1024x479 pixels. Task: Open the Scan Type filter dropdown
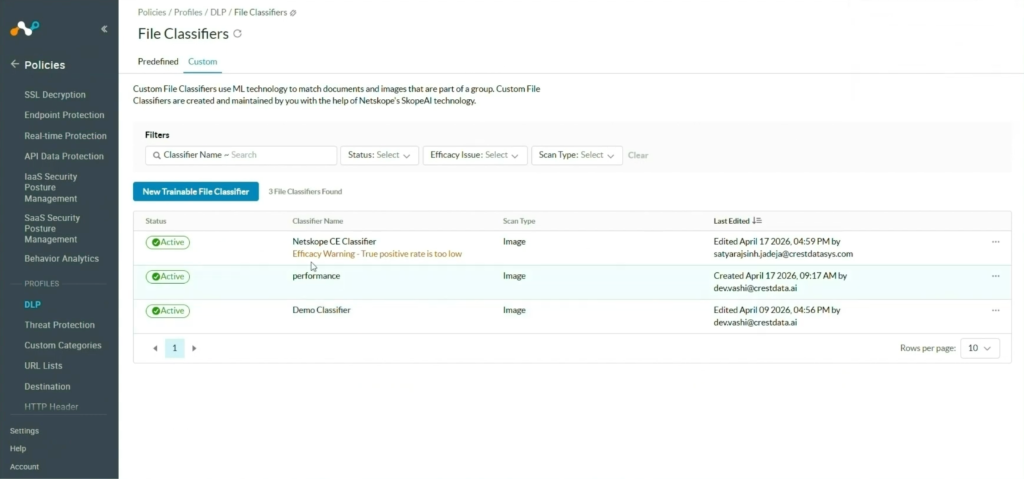(x=577, y=156)
